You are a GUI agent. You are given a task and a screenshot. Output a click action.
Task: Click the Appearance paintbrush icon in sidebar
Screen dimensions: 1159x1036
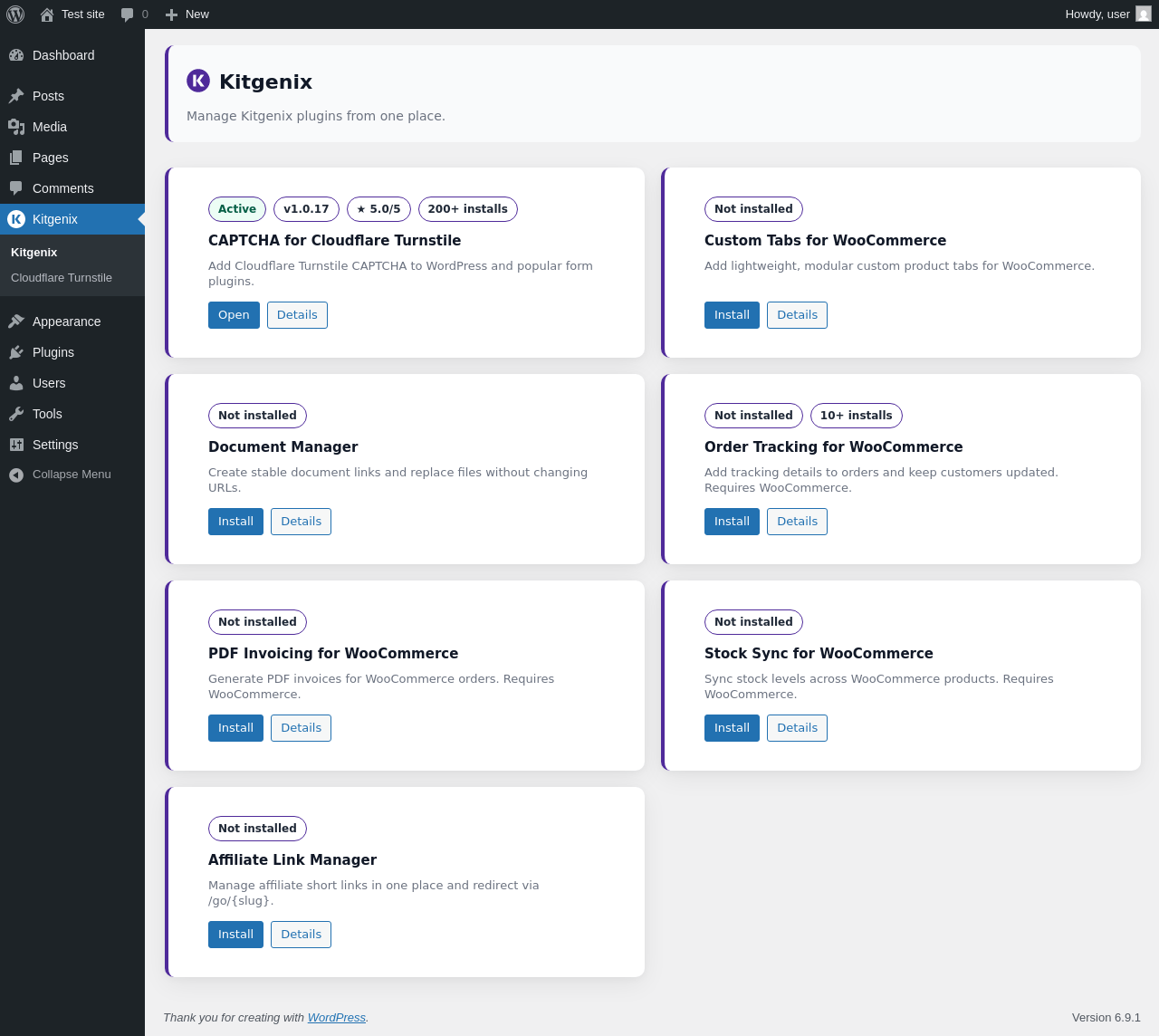(16, 321)
